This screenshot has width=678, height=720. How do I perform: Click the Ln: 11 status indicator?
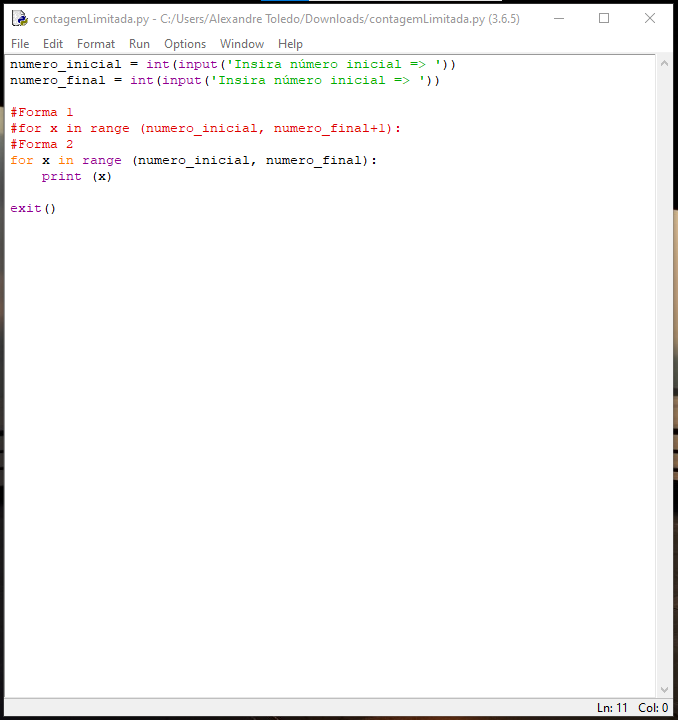(x=612, y=708)
